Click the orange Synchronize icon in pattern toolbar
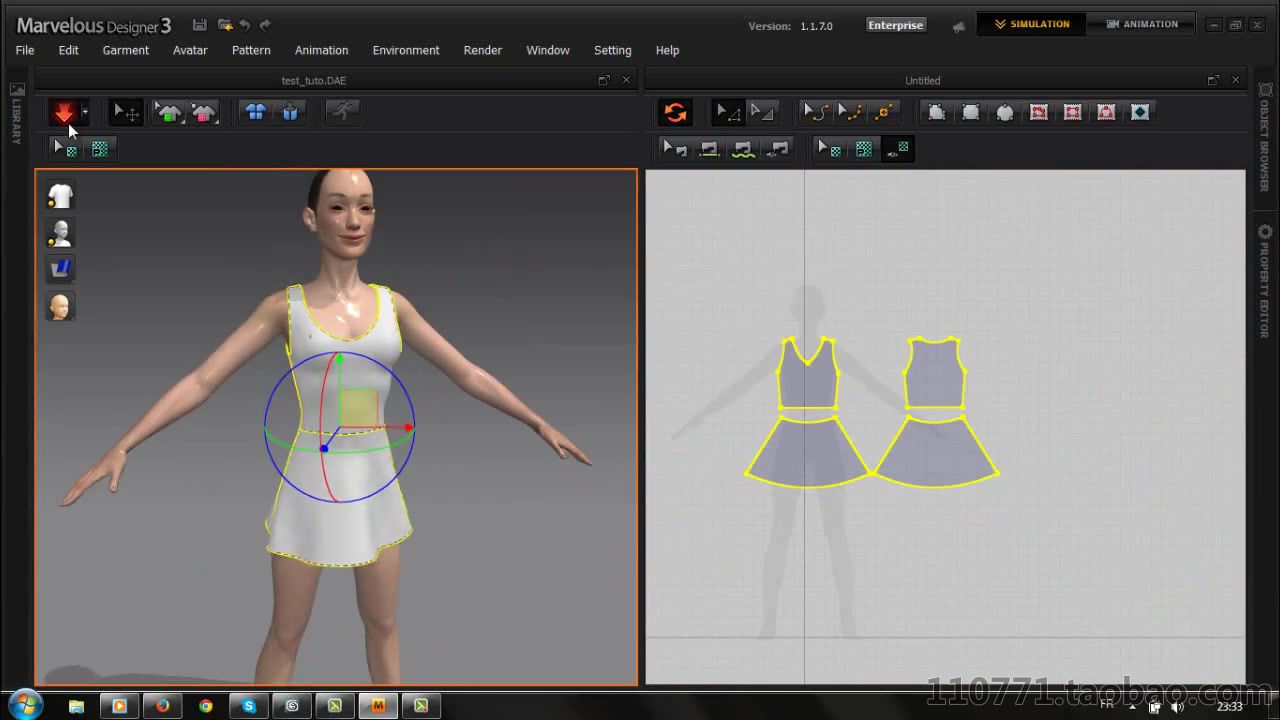The width and height of the screenshot is (1280, 720). [675, 112]
